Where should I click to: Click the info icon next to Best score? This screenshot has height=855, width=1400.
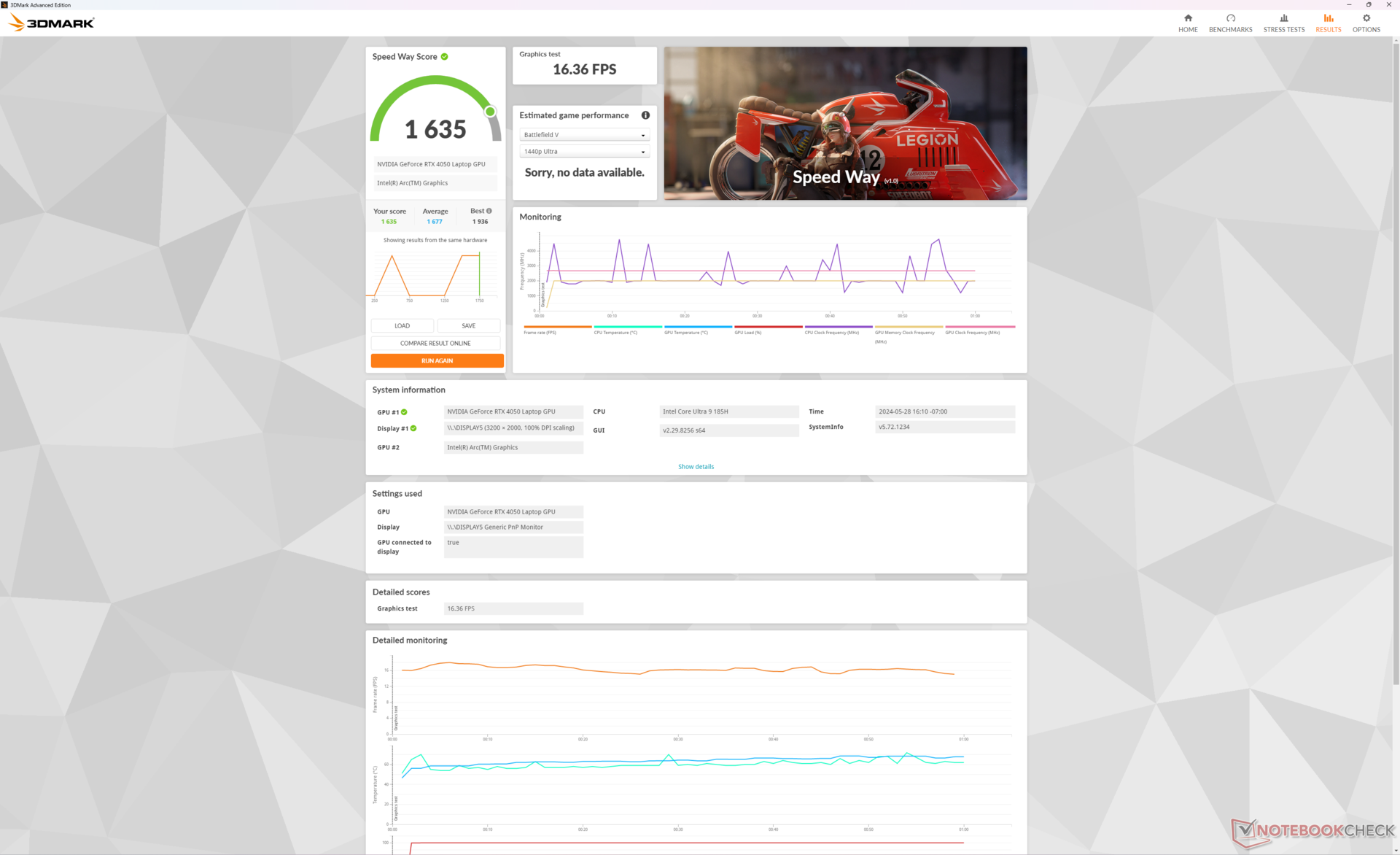click(489, 211)
